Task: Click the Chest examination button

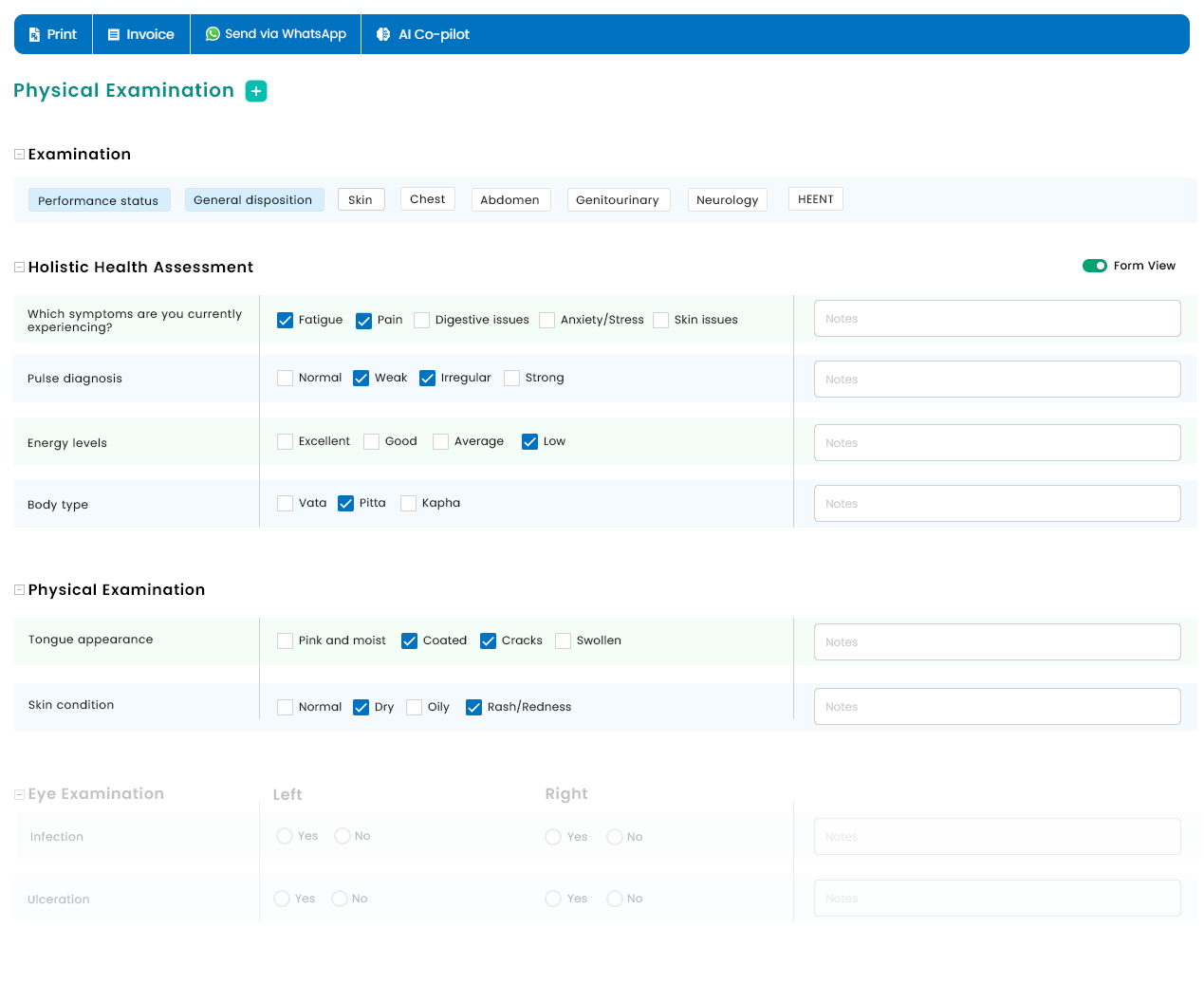Action: [427, 199]
